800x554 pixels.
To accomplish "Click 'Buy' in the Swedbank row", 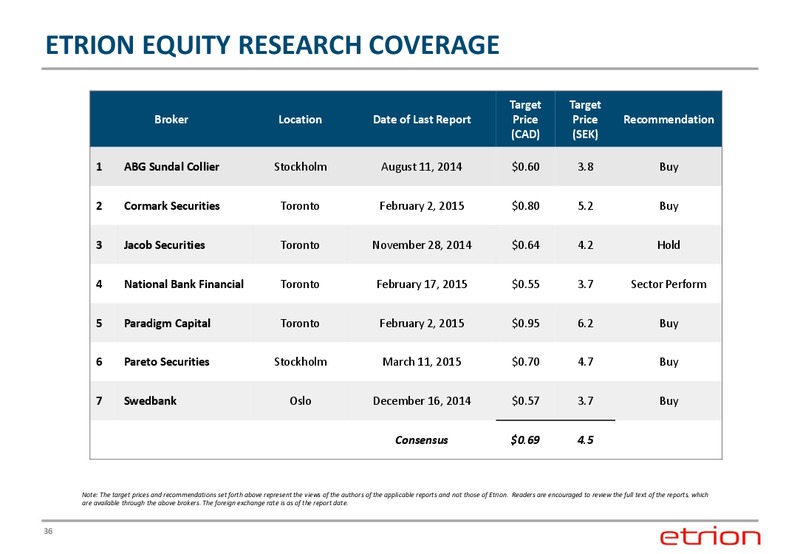I will tap(669, 401).
